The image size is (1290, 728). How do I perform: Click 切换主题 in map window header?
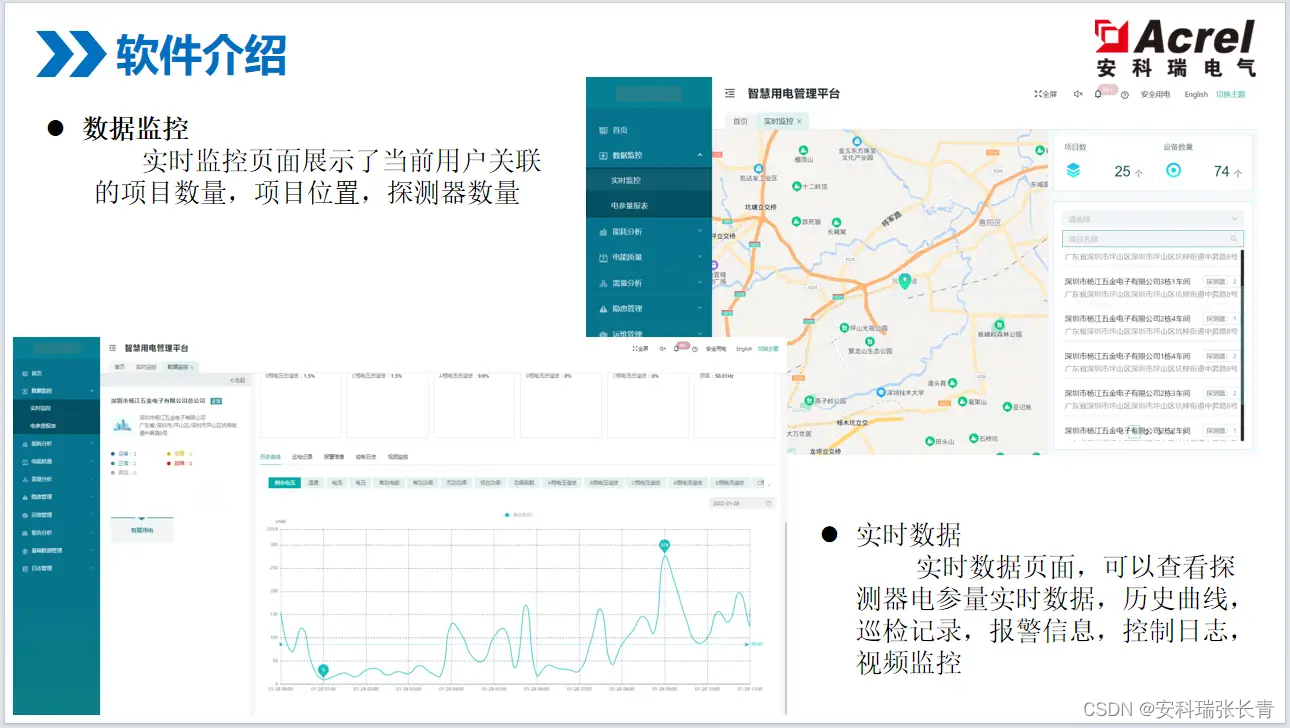tap(1231, 94)
